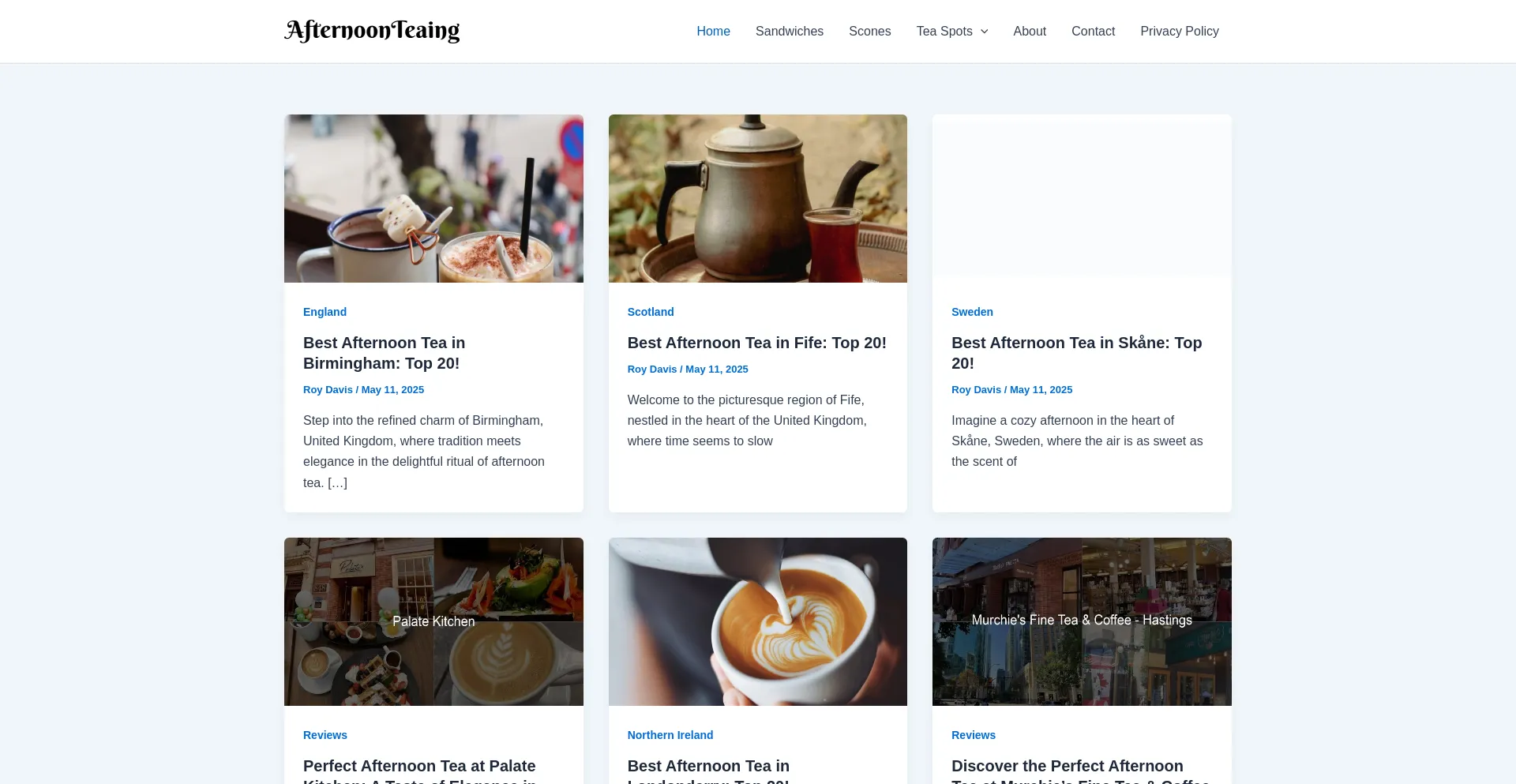Open Discover the Perfect Afternoon post title
1516x784 pixels.
[x=1080, y=772]
